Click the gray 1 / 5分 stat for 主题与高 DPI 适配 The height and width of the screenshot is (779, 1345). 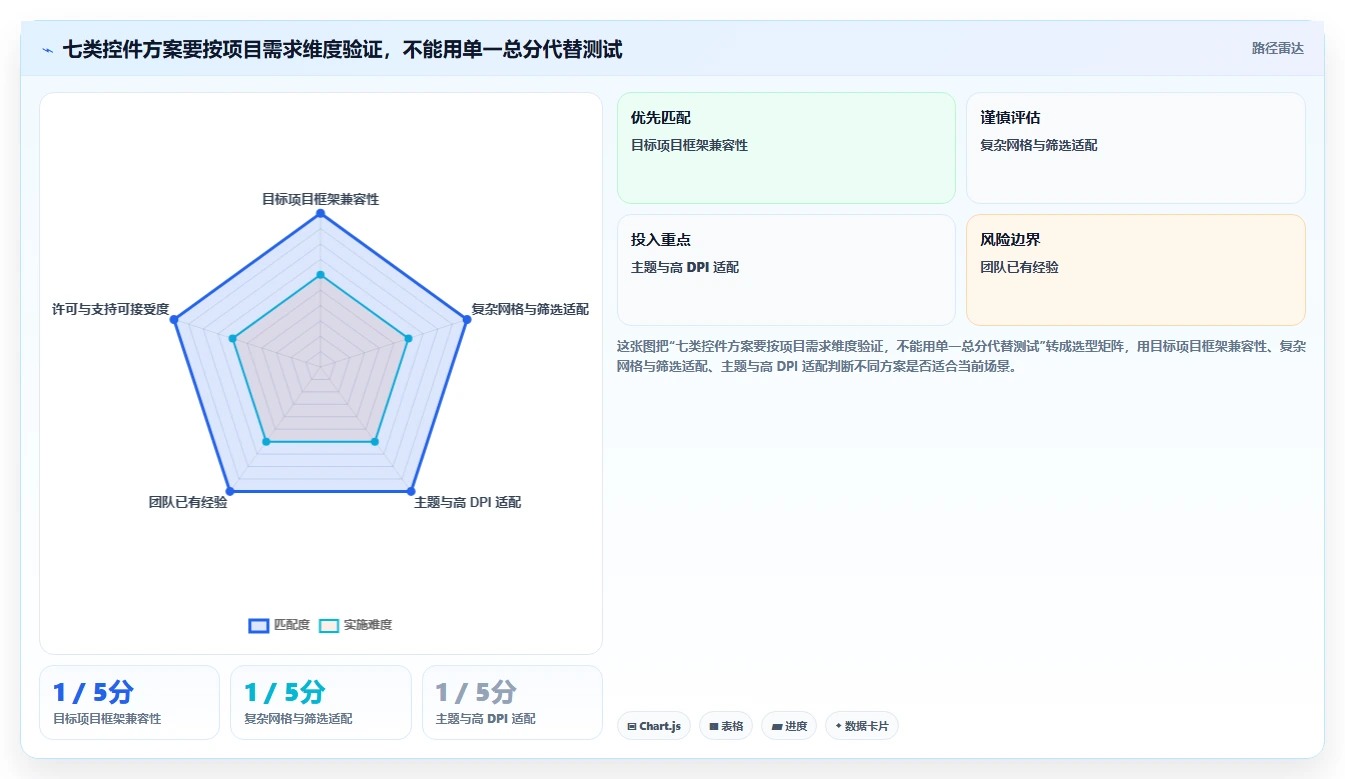pyautogui.click(x=476, y=692)
